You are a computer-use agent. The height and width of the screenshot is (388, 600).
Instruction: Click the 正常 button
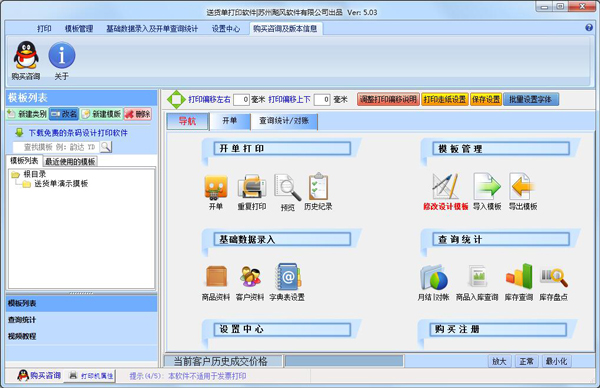pyautogui.click(x=527, y=361)
